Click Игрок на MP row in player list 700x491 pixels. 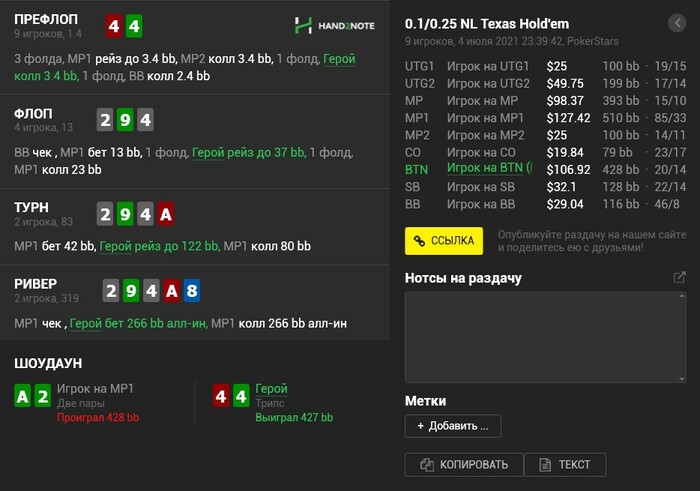[546, 101]
